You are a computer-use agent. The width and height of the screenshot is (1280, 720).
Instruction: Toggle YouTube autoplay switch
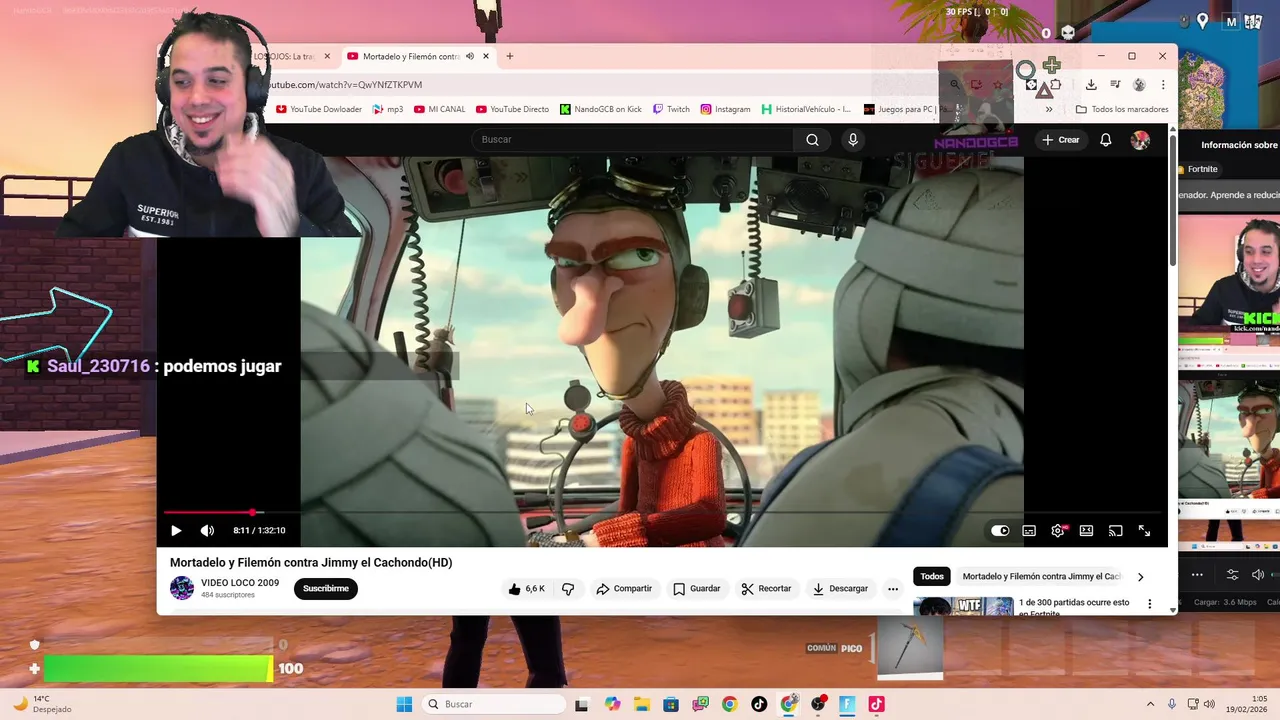[x=1000, y=531]
